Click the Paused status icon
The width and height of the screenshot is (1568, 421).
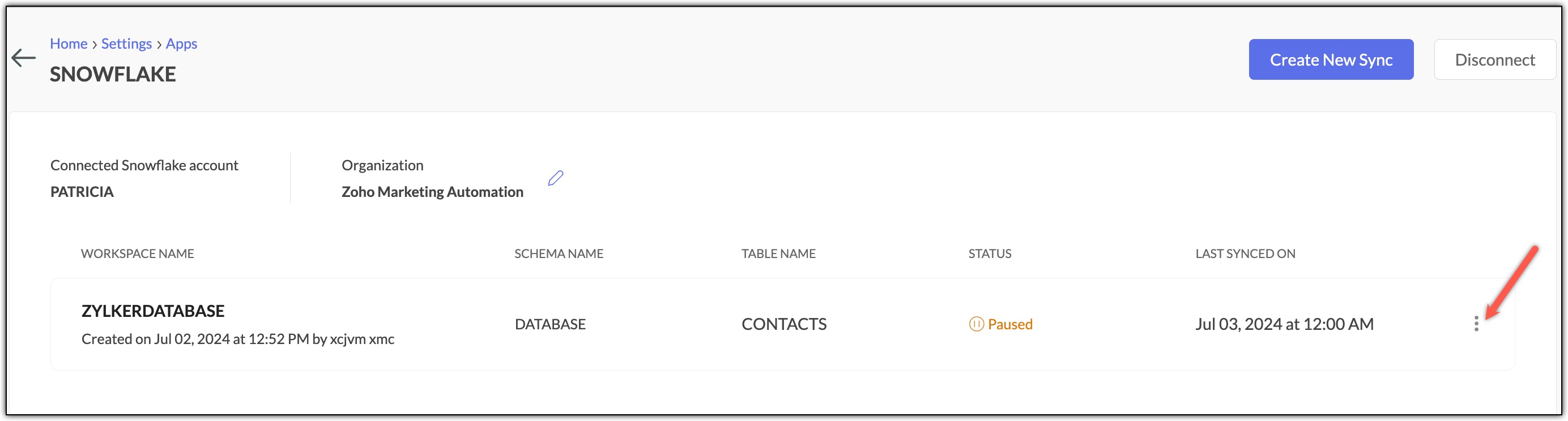975,324
